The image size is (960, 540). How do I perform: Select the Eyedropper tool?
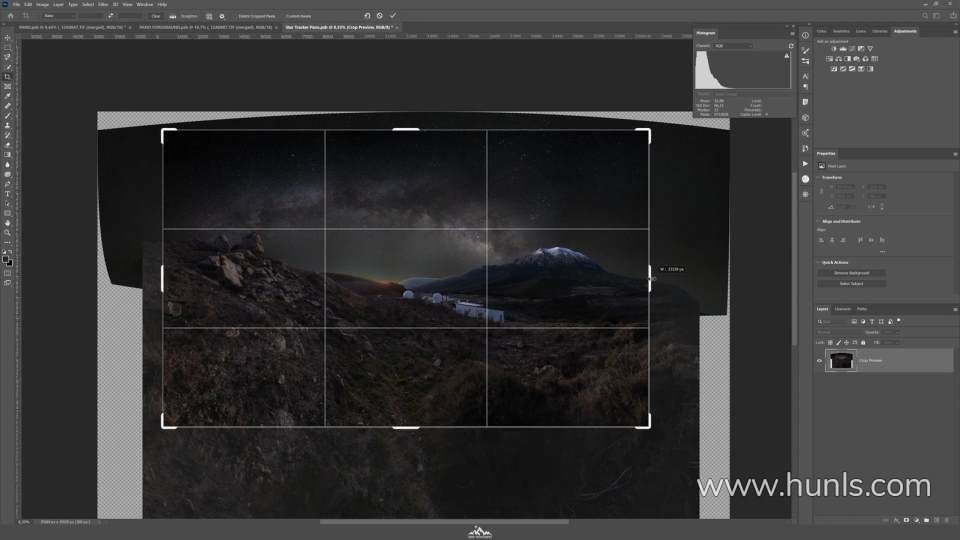(x=7, y=96)
